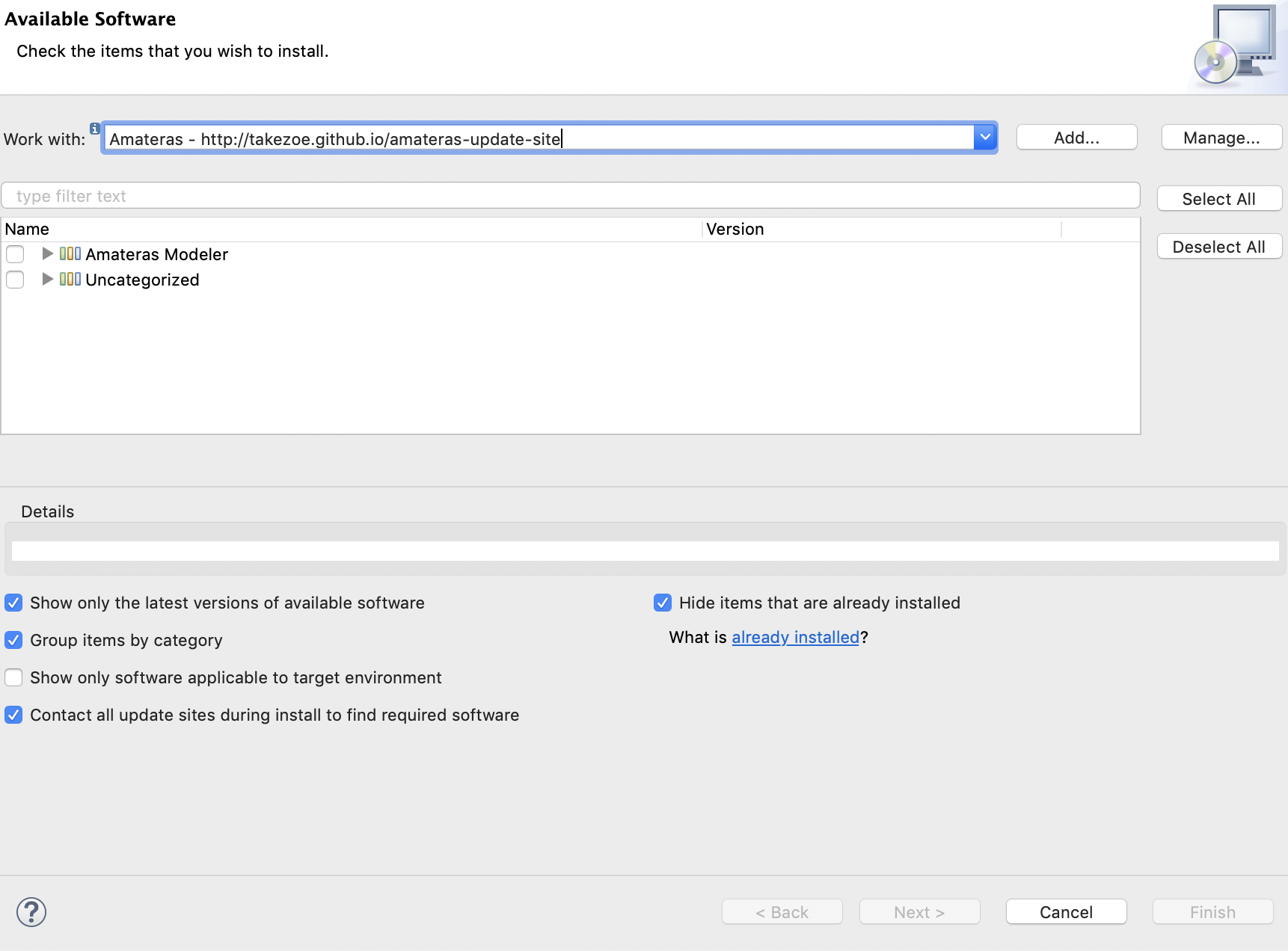
Task: Uncheck Group items by category
Action: [13, 640]
